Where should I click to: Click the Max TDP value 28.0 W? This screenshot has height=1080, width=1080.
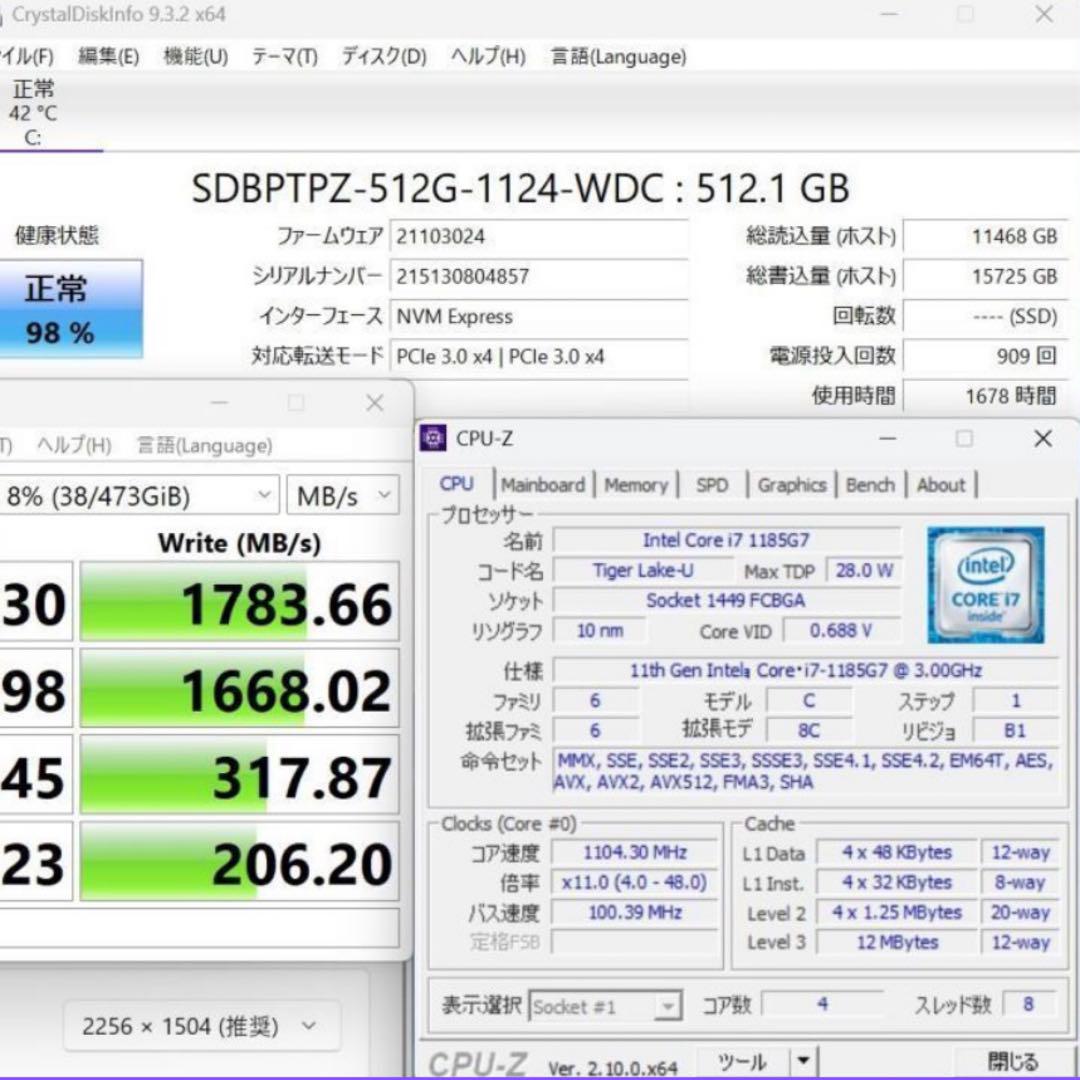pos(864,570)
